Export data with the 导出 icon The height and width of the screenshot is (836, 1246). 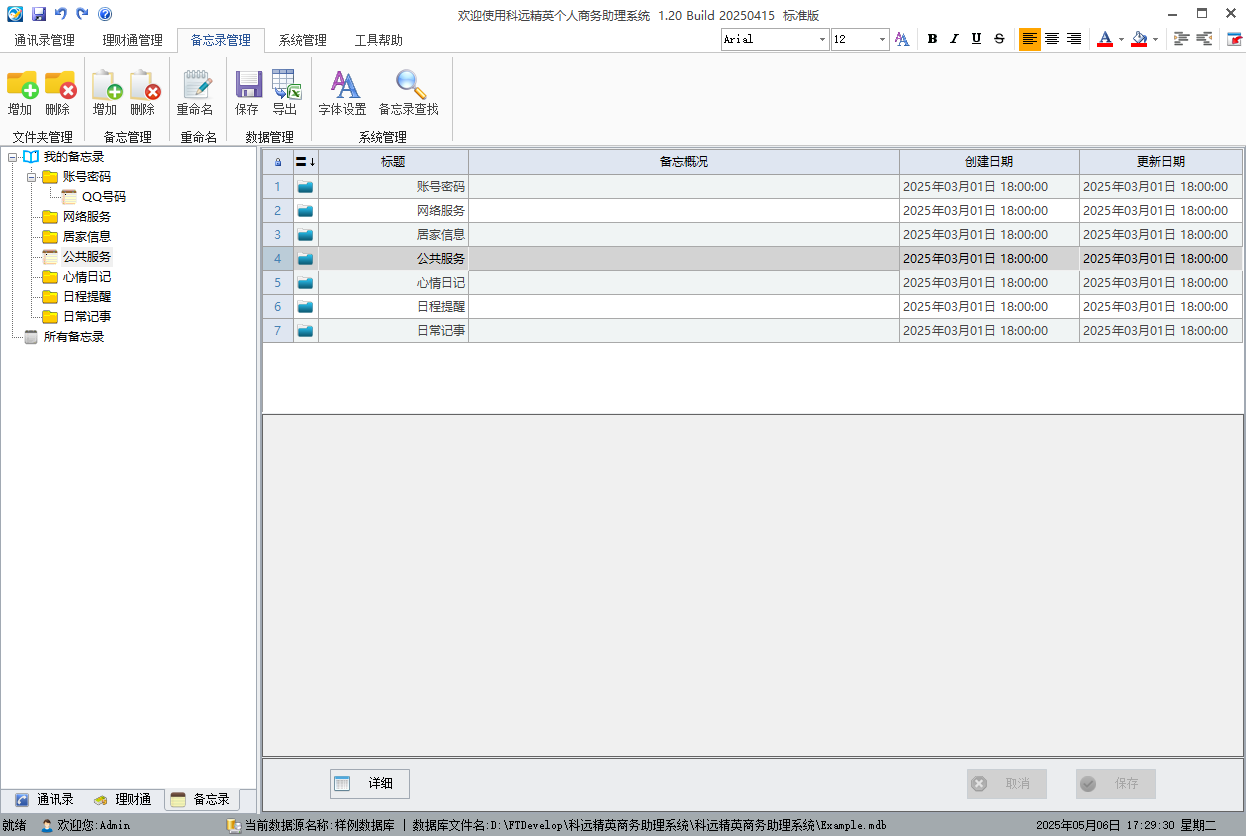285,86
